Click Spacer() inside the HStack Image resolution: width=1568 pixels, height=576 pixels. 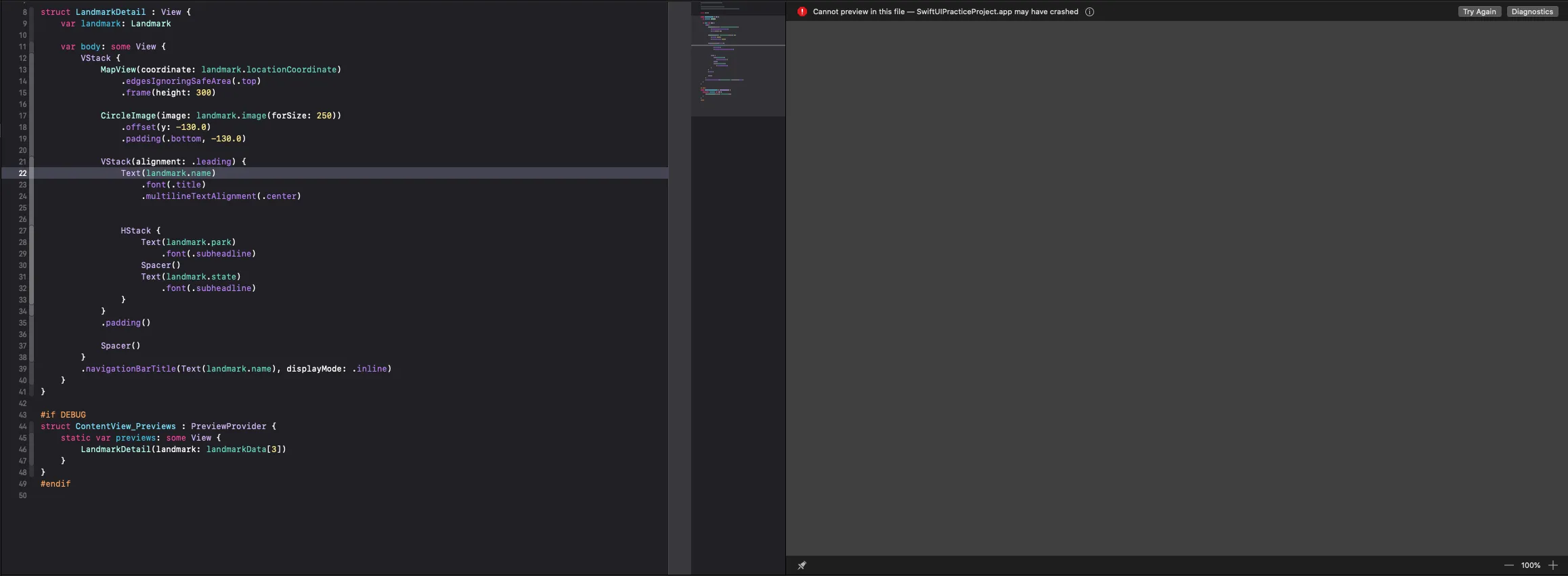pos(161,265)
